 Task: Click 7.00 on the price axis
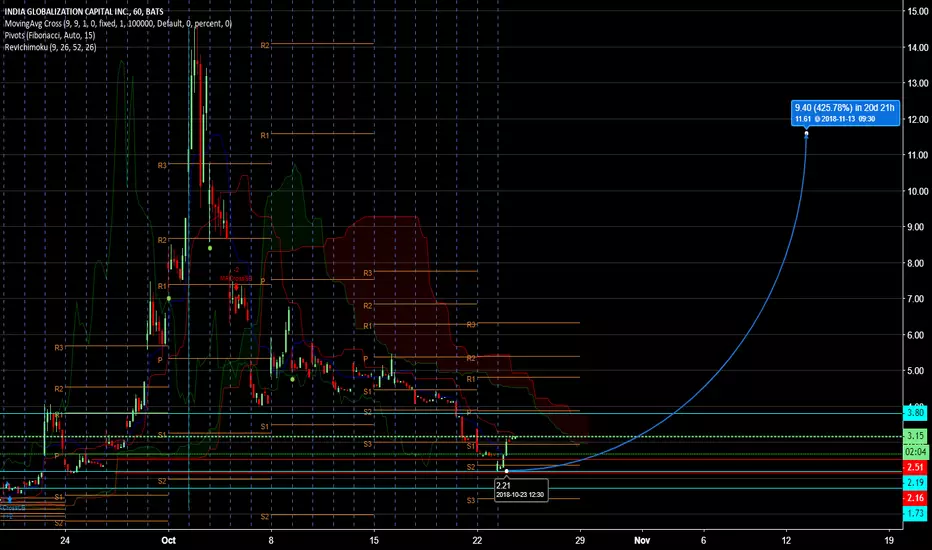(918, 299)
